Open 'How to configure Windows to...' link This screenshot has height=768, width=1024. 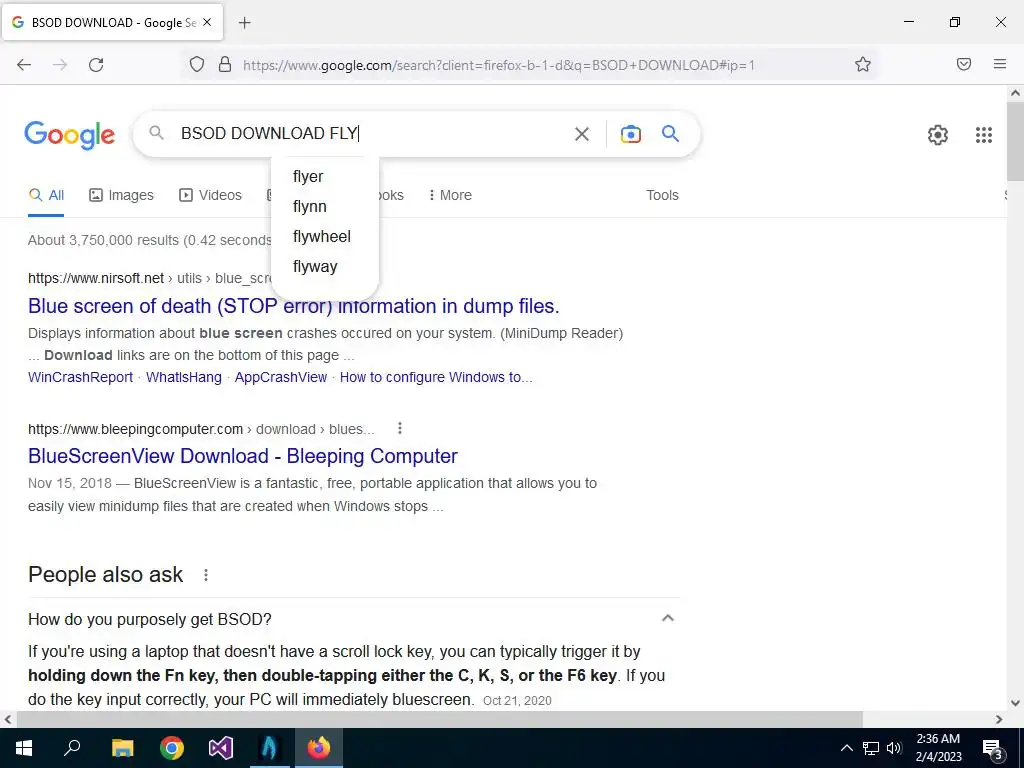pos(436,377)
